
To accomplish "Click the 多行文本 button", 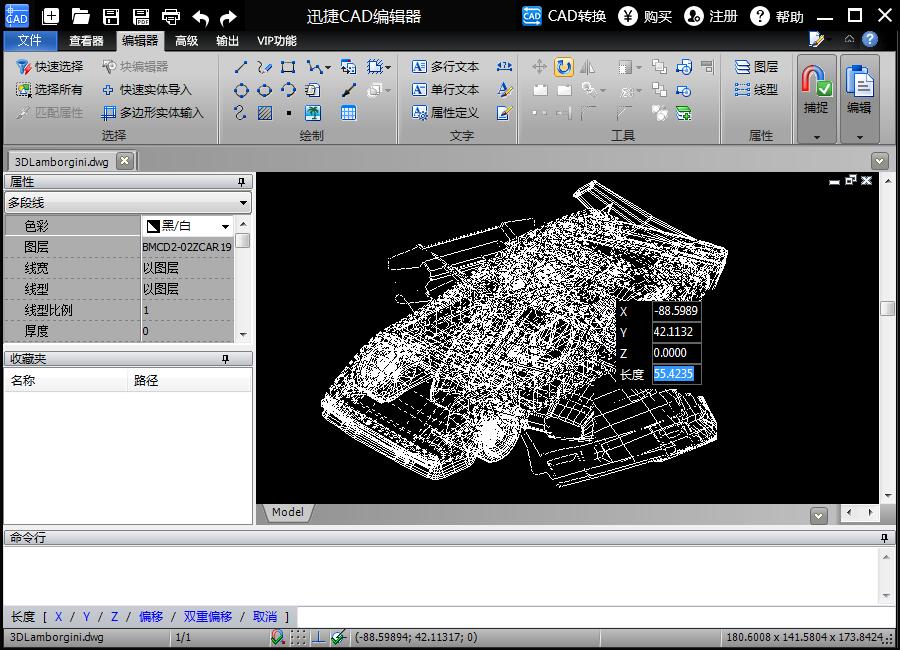I will [x=445, y=67].
